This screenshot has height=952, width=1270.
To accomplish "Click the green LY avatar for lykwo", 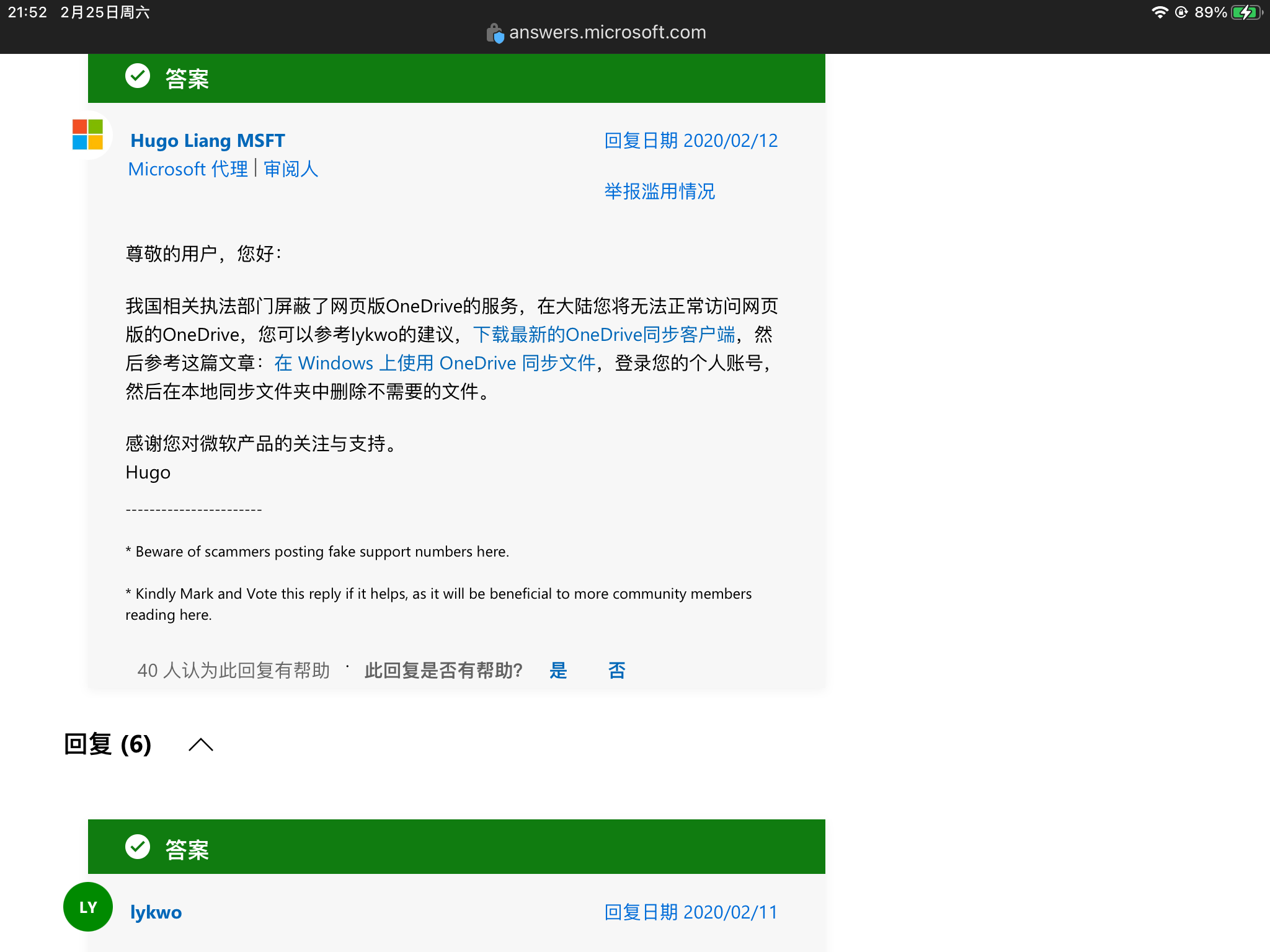I will click(87, 906).
